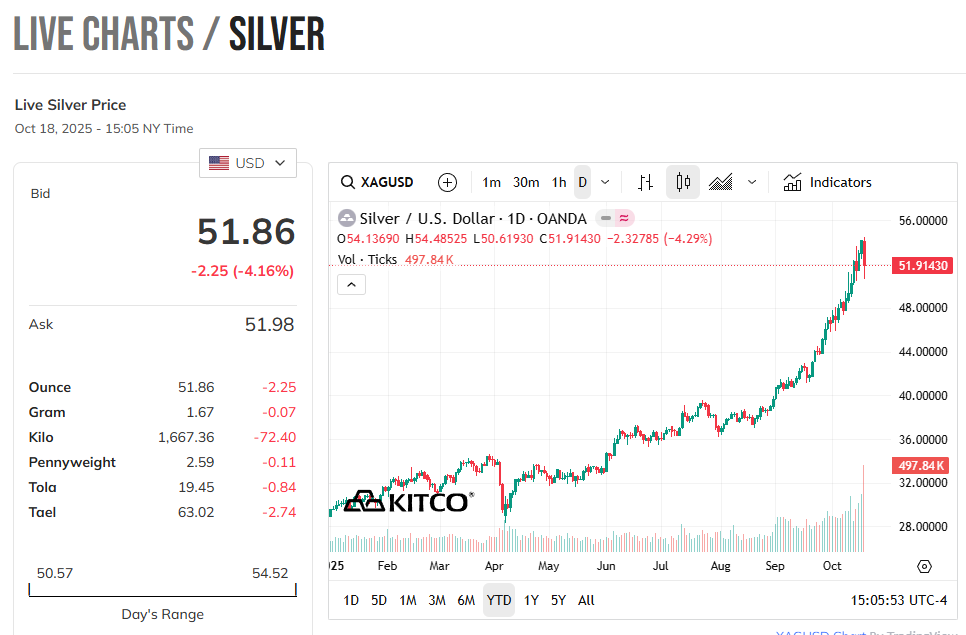Viewport: 966px width, 635px height.
Task: Click the Kitco logo on chart
Action: point(407,501)
